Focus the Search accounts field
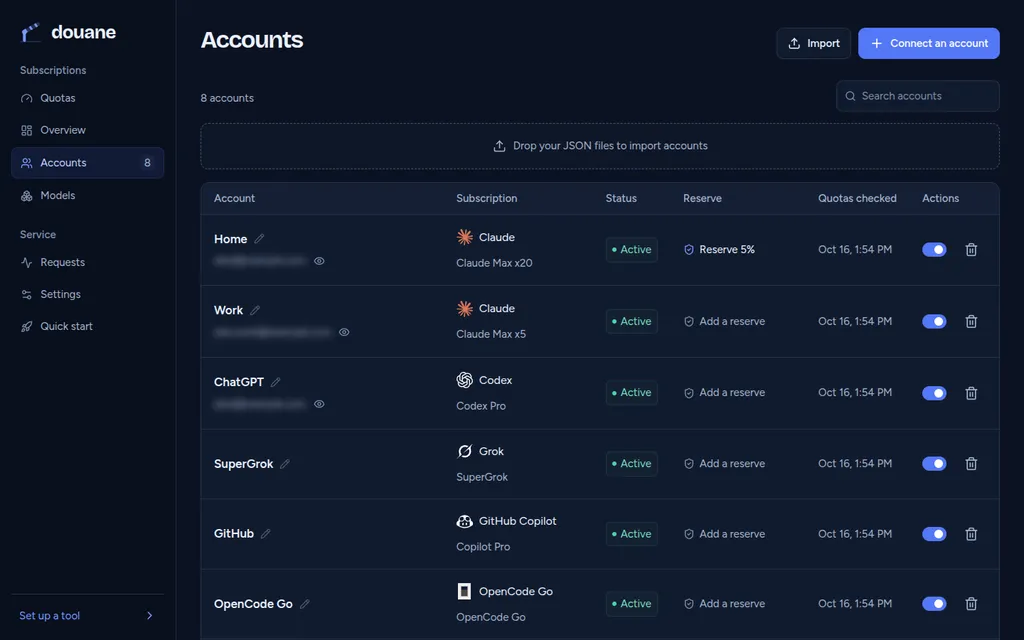The height and width of the screenshot is (640, 1024). point(918,96)
